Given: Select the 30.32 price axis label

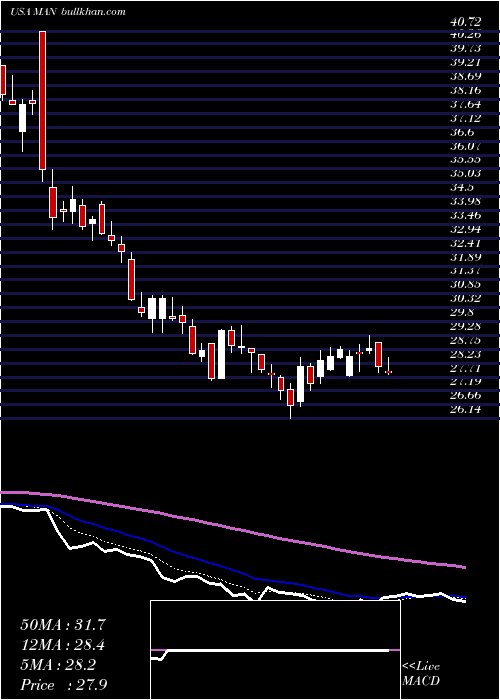Looking at the screenshot, I should point(466,299).
